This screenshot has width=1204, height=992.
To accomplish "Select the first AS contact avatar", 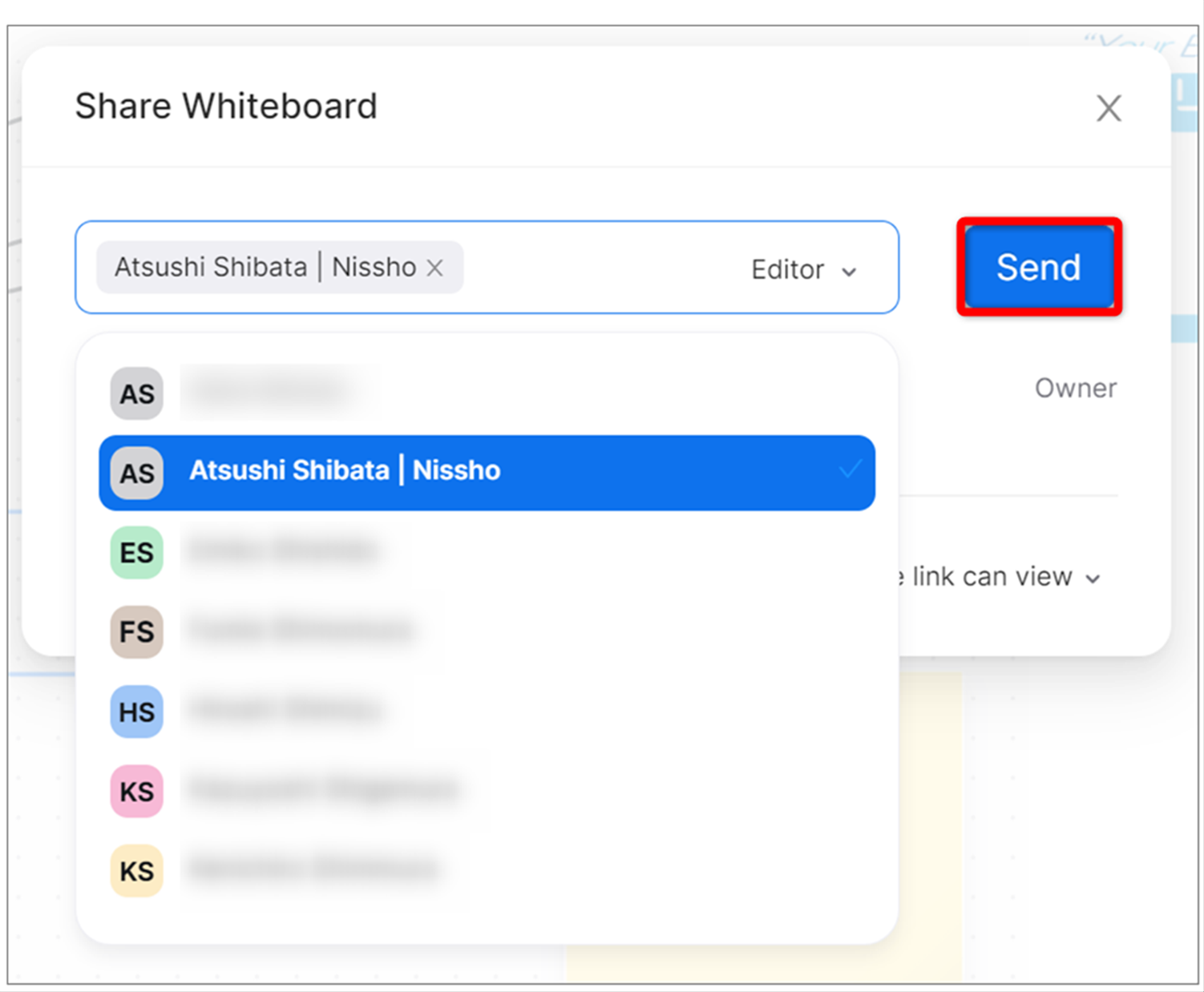I will click(x=137, y=393).
